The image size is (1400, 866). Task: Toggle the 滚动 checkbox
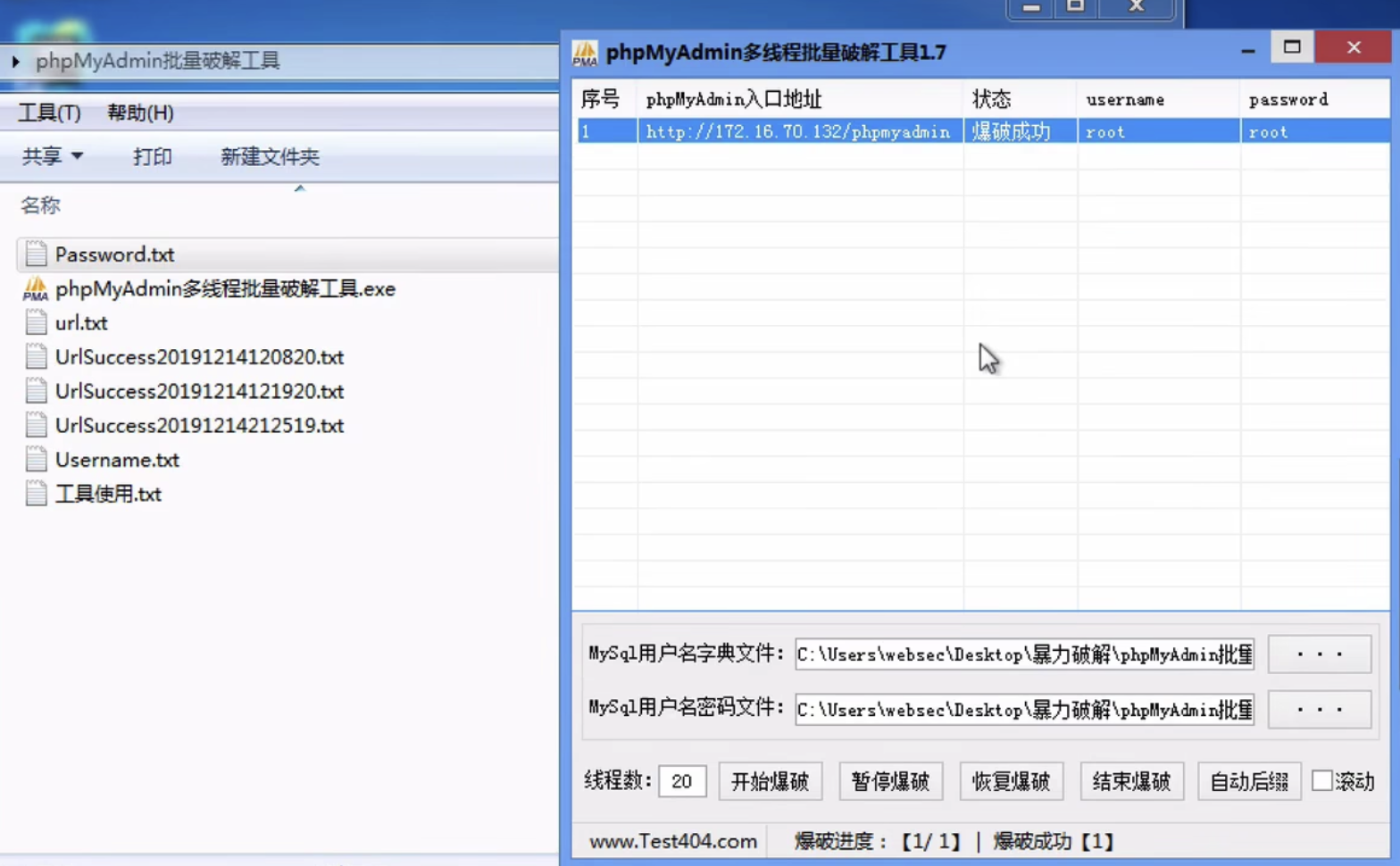1322,781
